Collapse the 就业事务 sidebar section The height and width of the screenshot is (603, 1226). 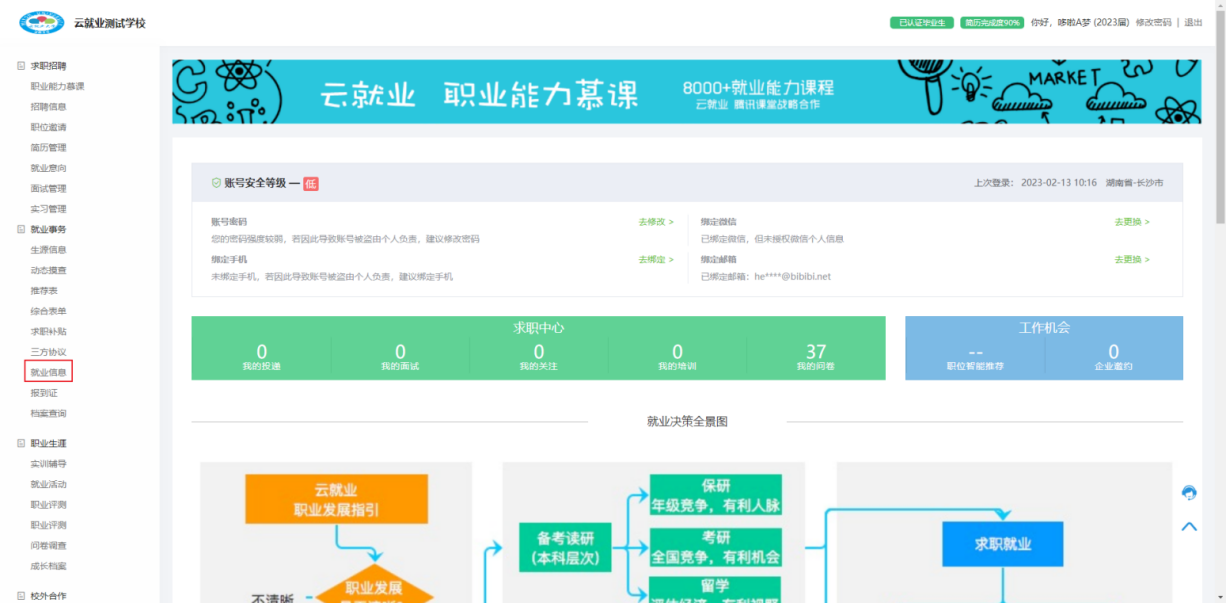point(21,230)
